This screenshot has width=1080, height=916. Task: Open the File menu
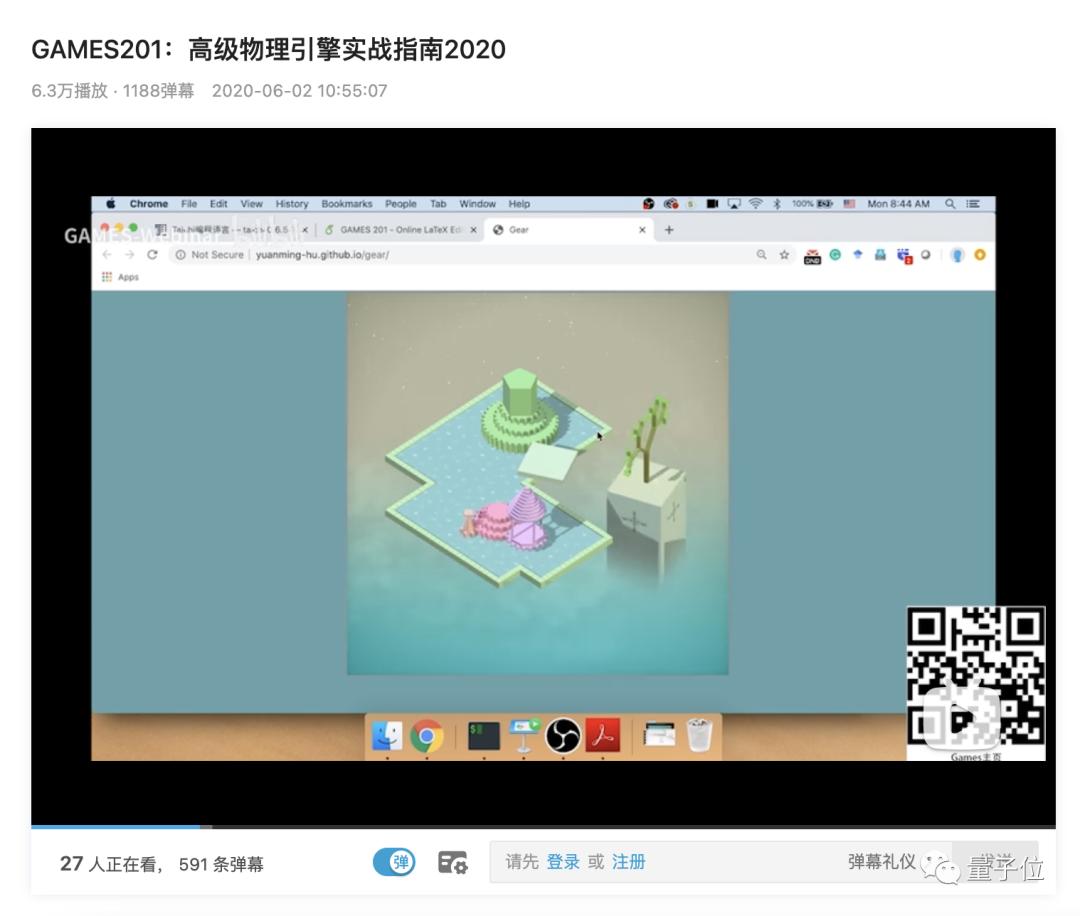(189, 204)
